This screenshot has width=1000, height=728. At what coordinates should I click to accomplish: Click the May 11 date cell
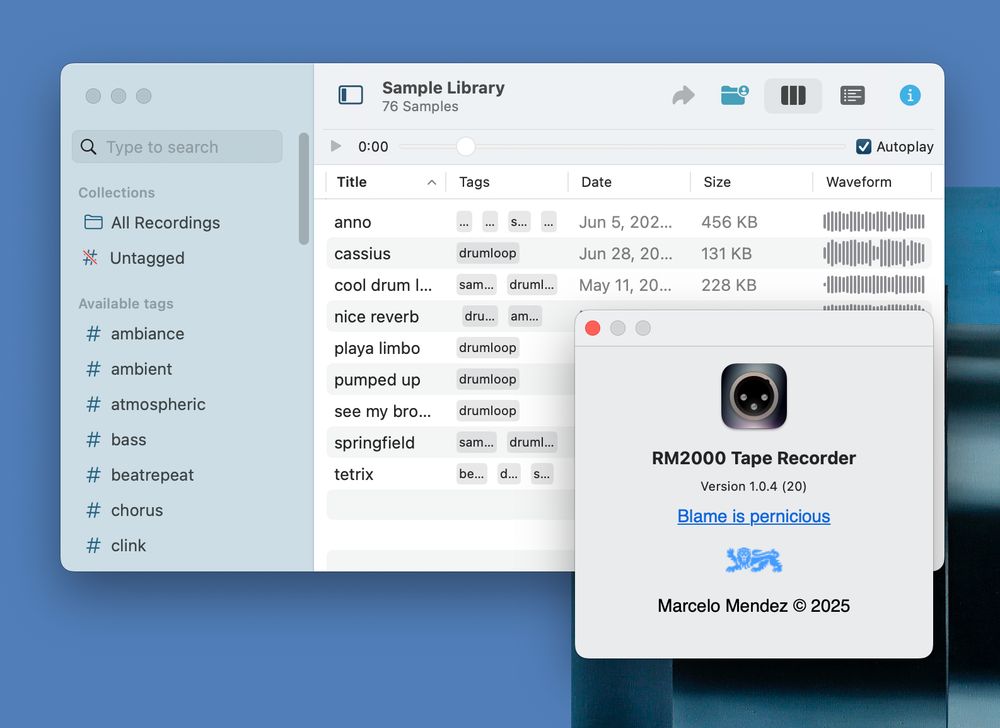(625, 285)
